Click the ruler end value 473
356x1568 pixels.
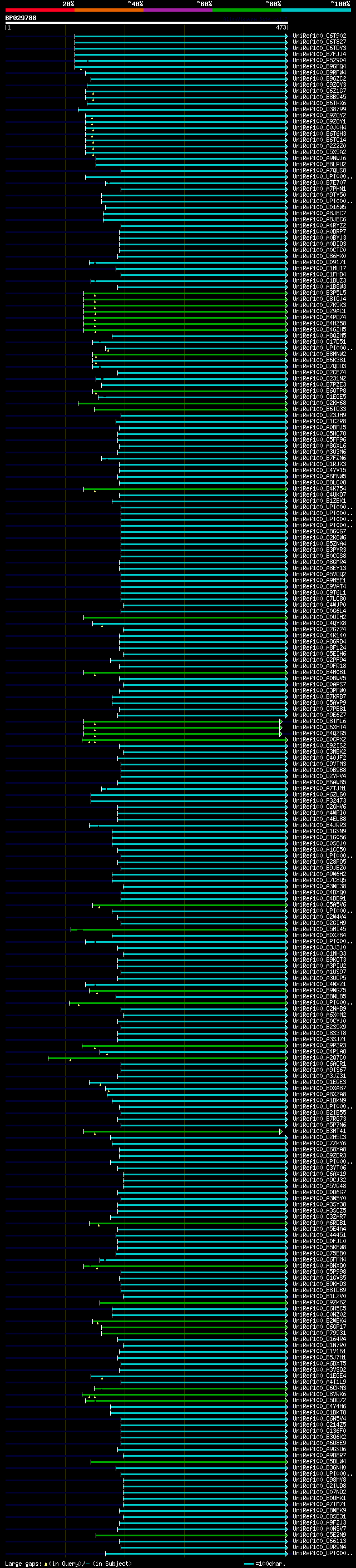coord(281,27)
